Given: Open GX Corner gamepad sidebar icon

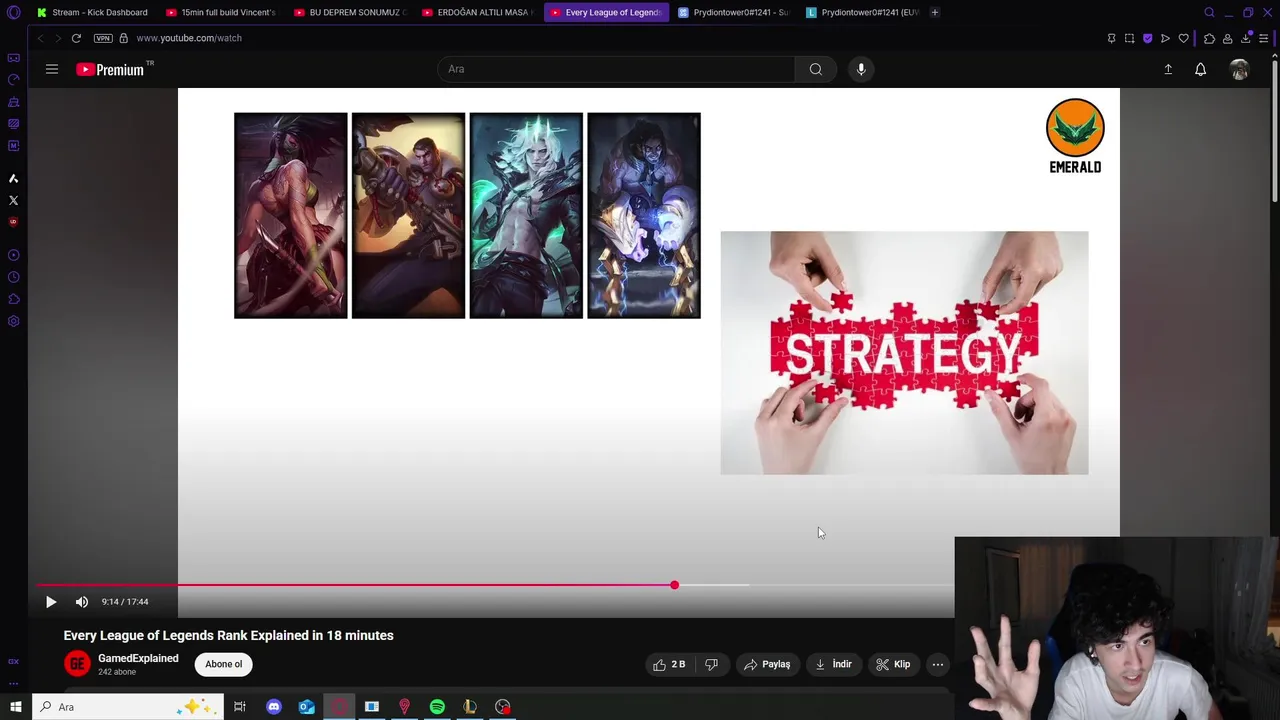Looking at the screenshot, I should 13,58.
